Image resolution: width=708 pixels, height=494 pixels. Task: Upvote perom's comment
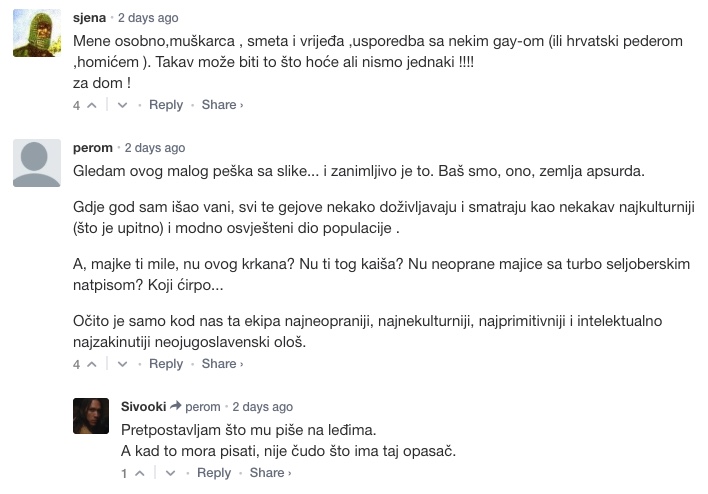click(x=92, y=365)
